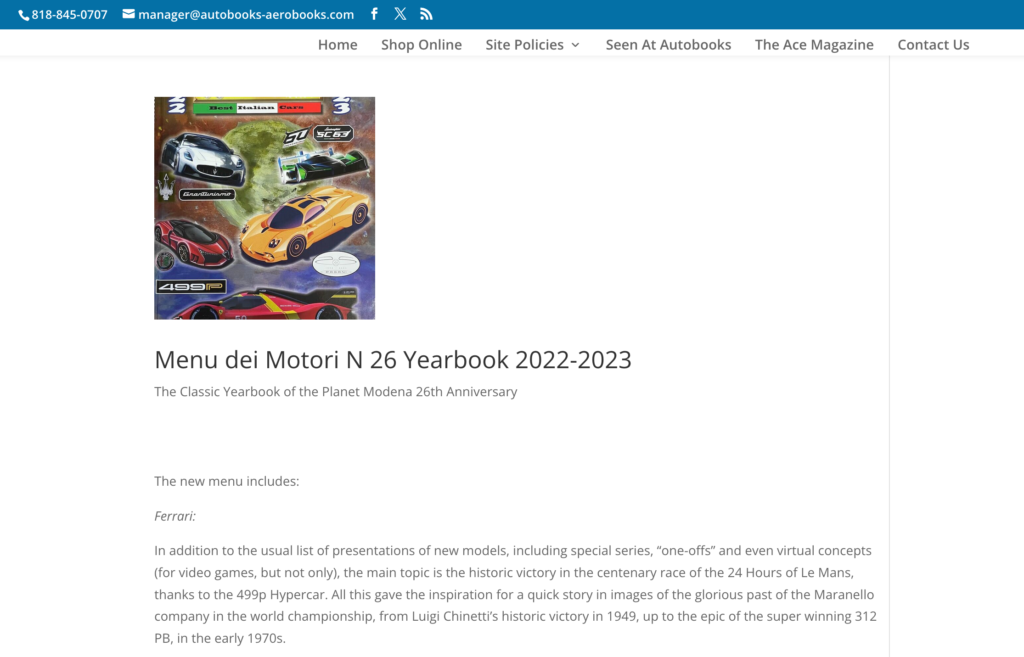
Task: Go to the Home menu item
Action: click(338, 44)
